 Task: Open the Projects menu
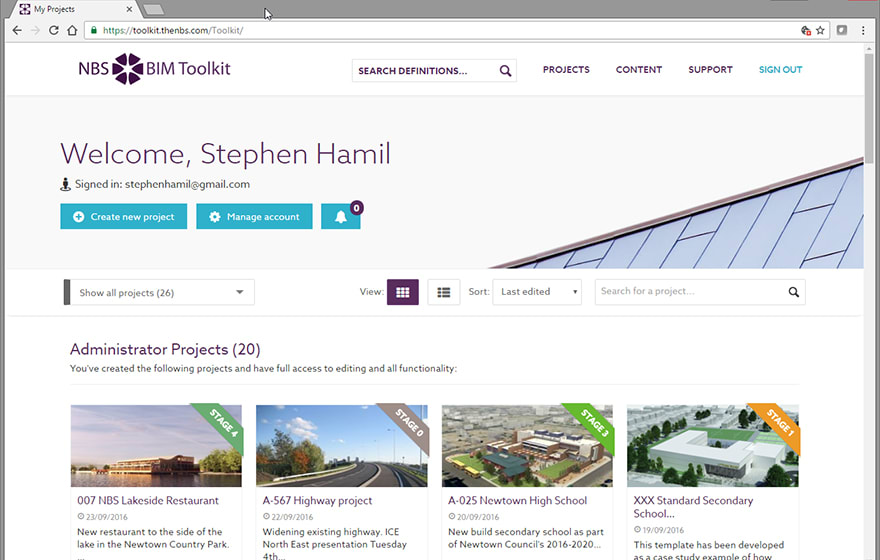[x=566, y=70]
